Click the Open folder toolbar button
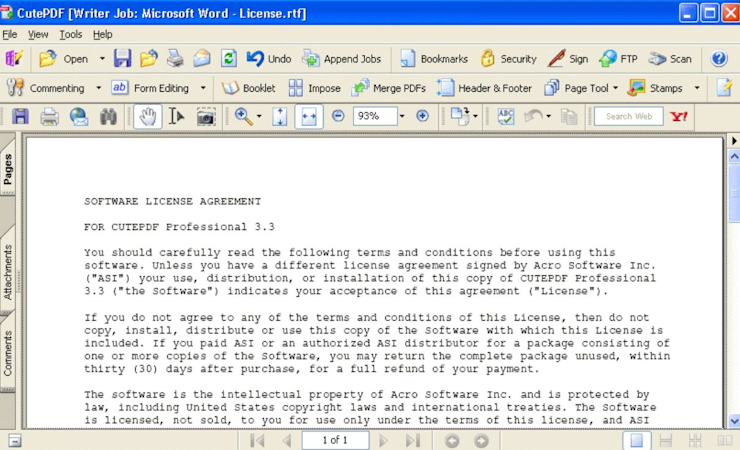 [x=63, y=59]
